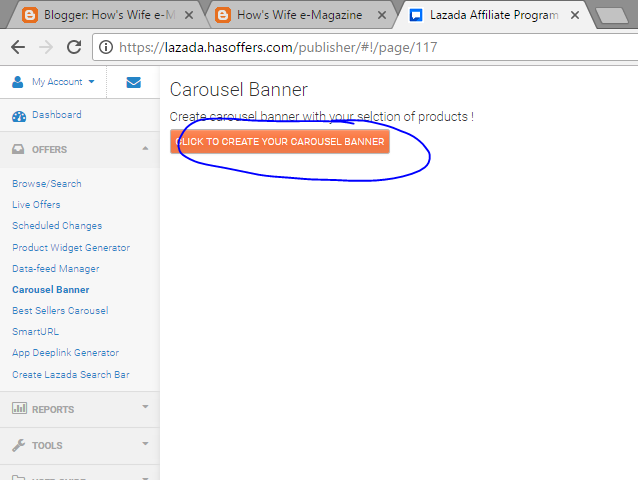Expand the REPORTS section arrow

[145, 406]
